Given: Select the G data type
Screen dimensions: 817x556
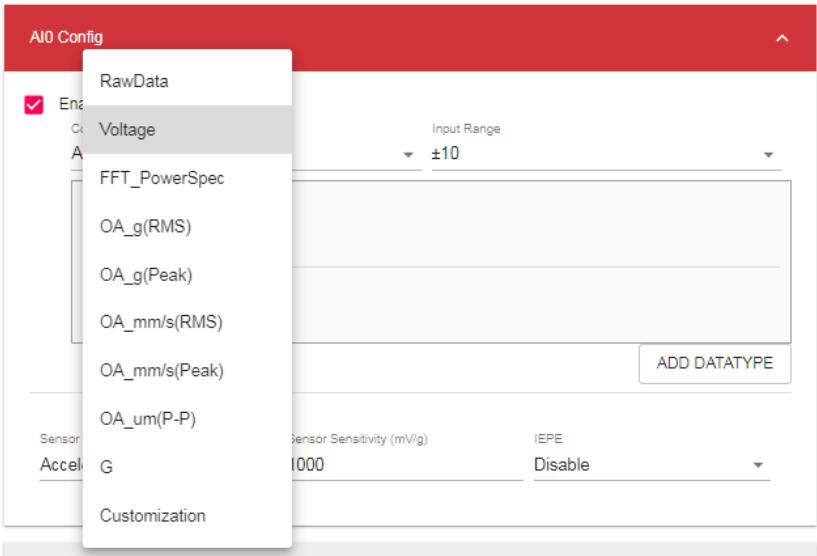Looking at the screenshot, I should click(187, 467).
